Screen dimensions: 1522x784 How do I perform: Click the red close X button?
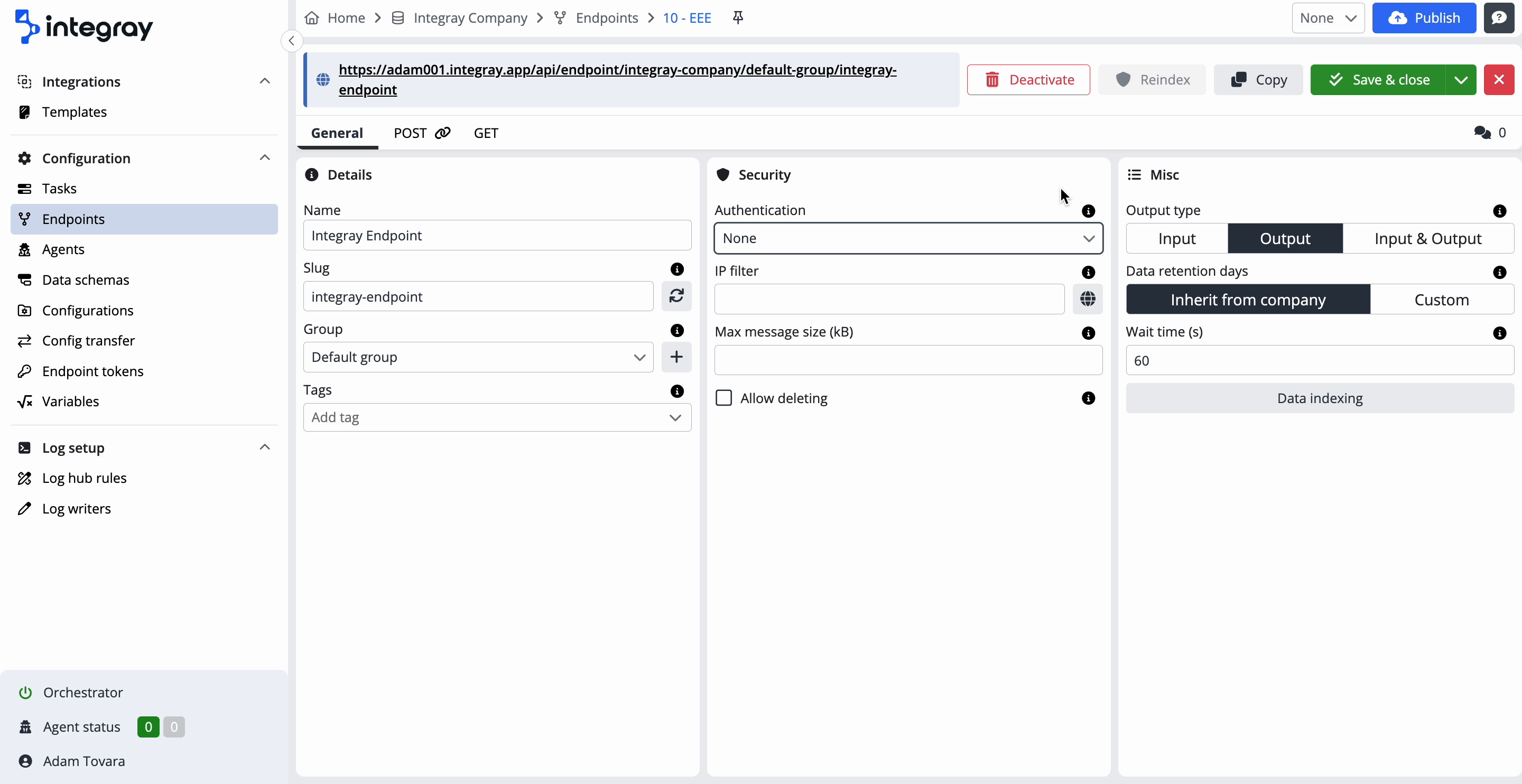[1498, 80]
